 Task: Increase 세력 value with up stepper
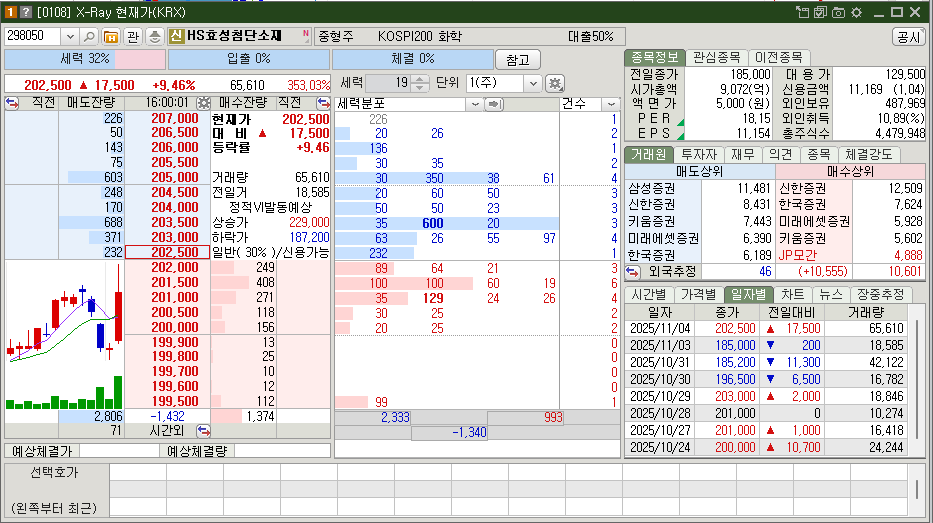[x=419, y=79]
